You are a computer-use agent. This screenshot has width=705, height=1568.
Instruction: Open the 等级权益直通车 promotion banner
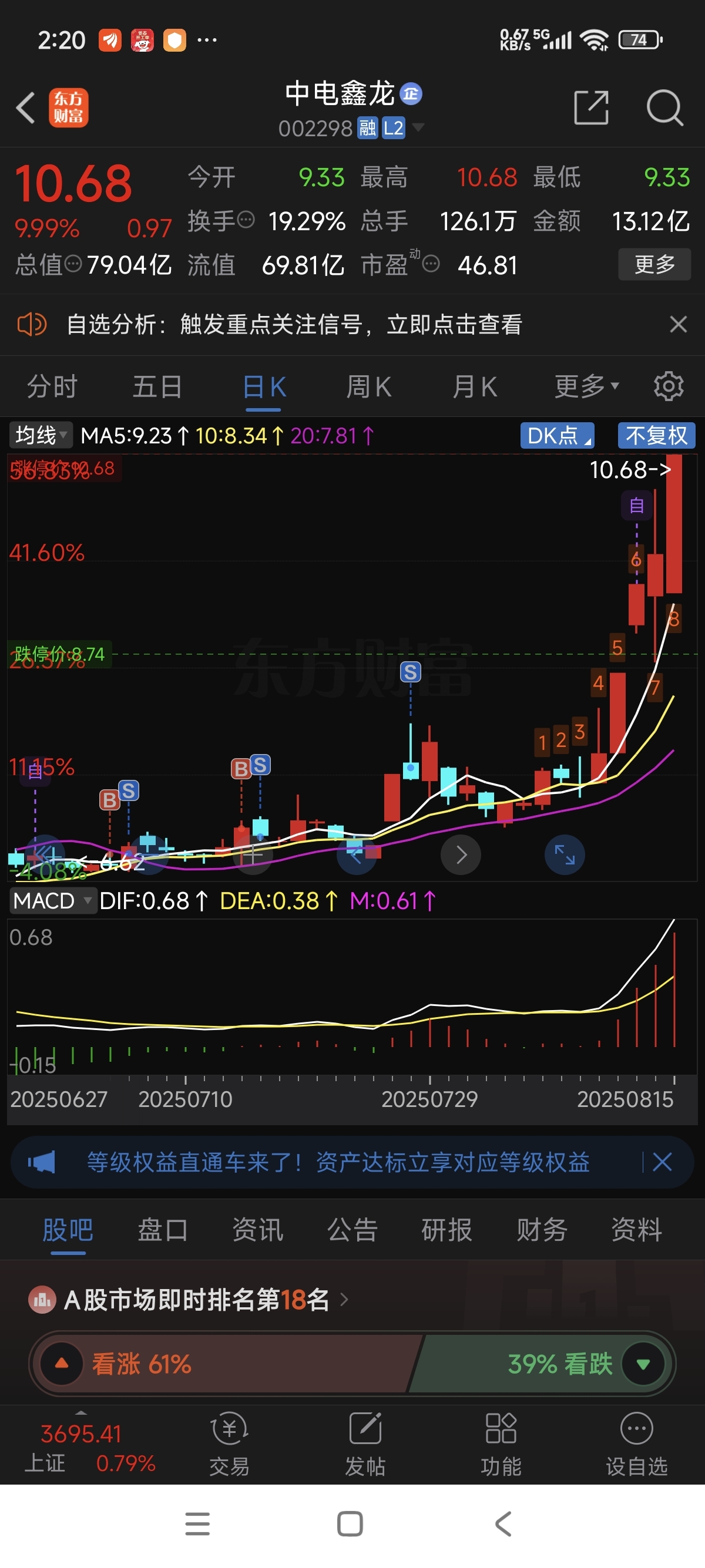point(337,1162)
